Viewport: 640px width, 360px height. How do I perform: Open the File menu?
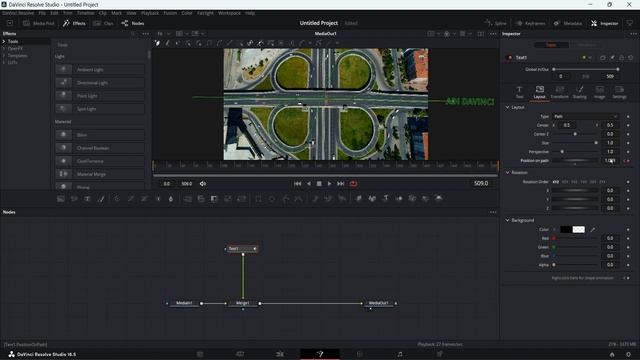[42, 13]
